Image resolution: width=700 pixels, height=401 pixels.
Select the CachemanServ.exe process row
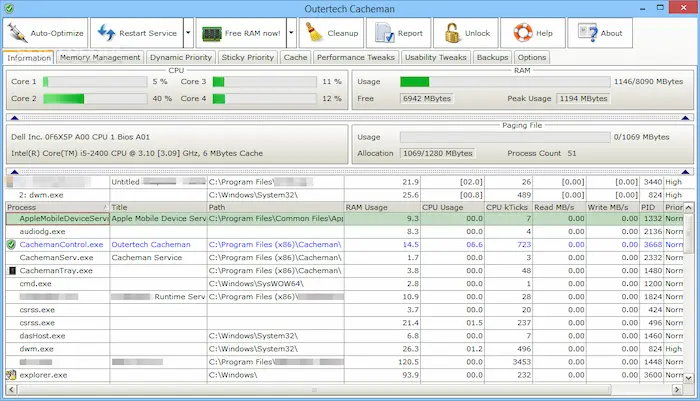pos(345,258)
